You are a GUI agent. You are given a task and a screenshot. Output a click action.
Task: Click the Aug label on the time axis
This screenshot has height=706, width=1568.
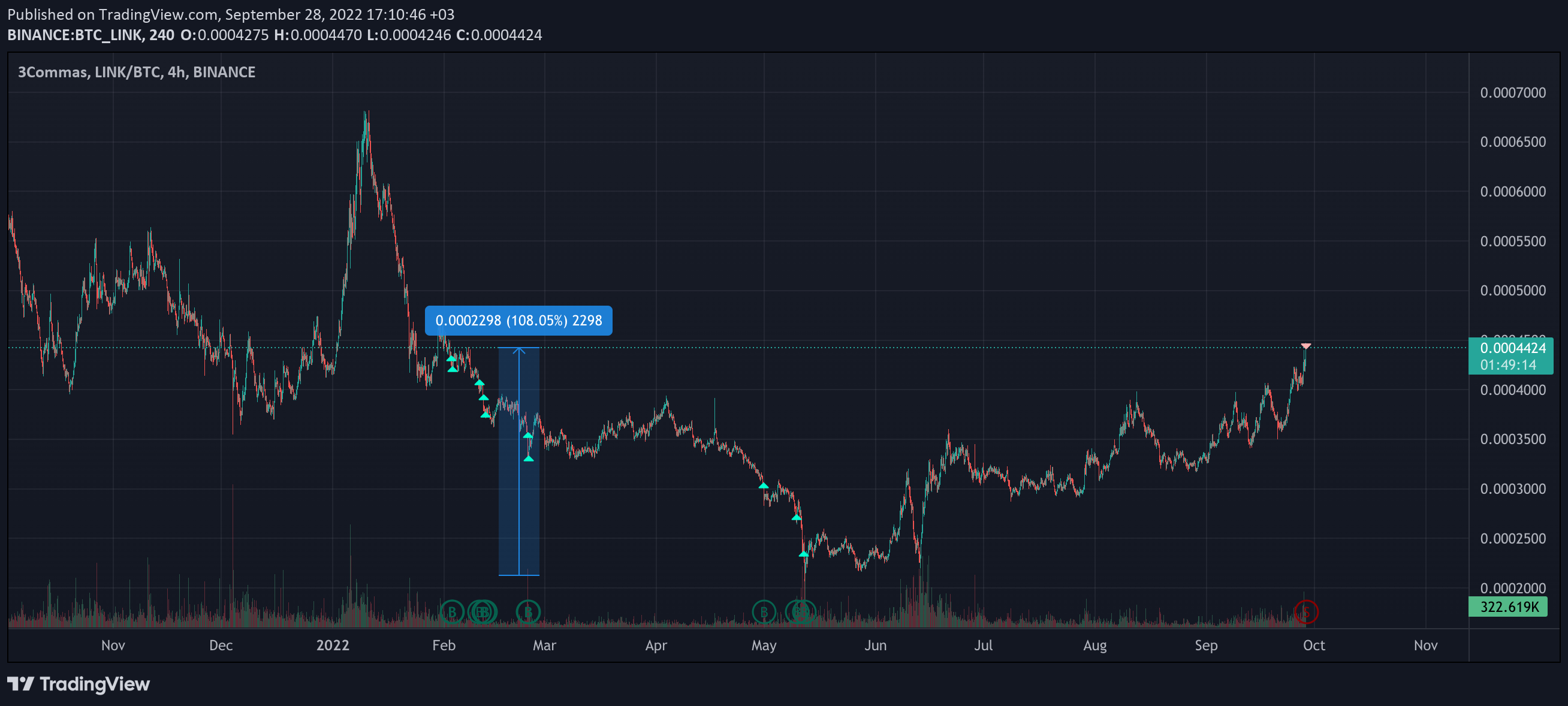coord(1094,645)
